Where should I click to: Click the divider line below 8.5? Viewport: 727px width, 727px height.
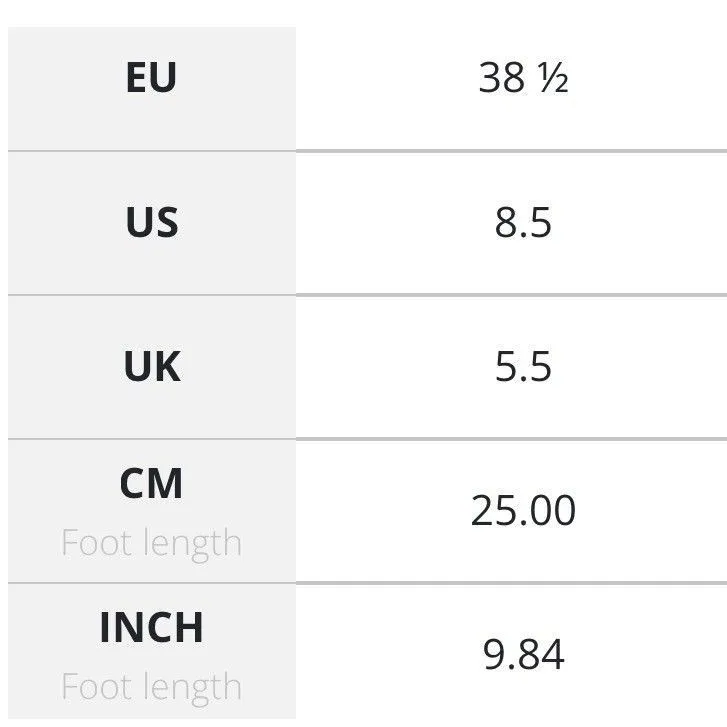pyautogui.click(x=511, y=294)
